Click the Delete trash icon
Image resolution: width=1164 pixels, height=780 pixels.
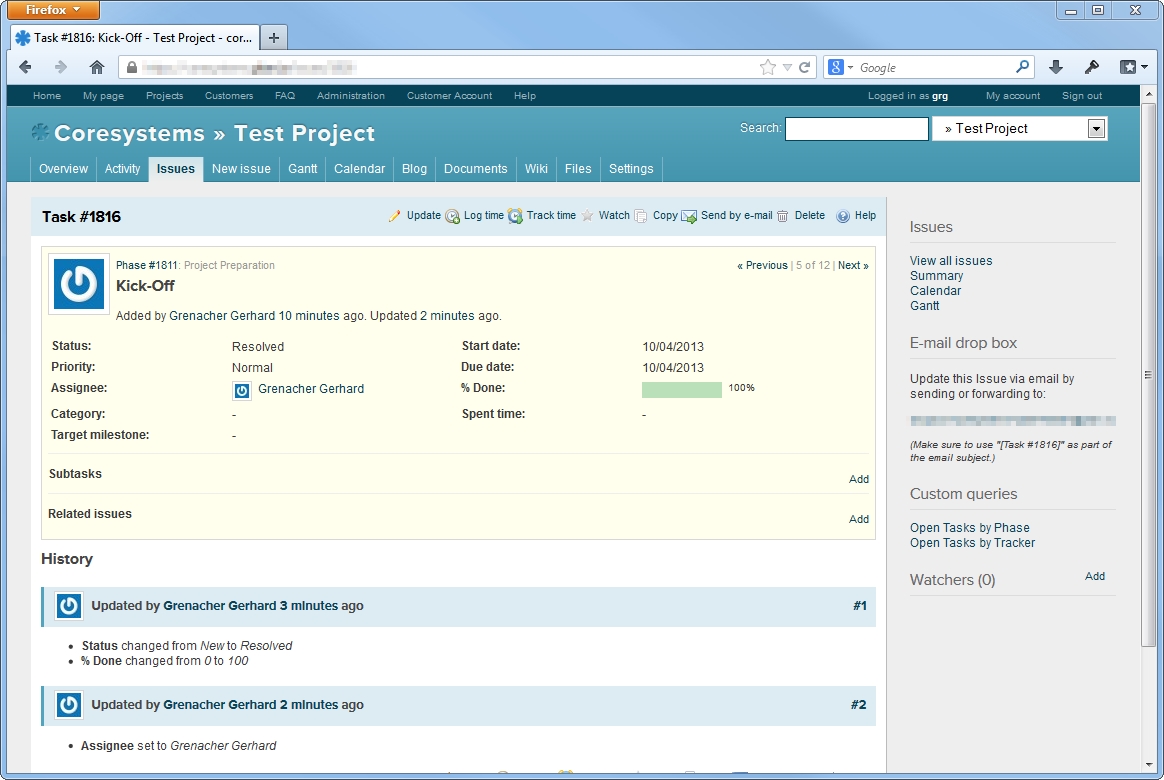click(782, 216)
